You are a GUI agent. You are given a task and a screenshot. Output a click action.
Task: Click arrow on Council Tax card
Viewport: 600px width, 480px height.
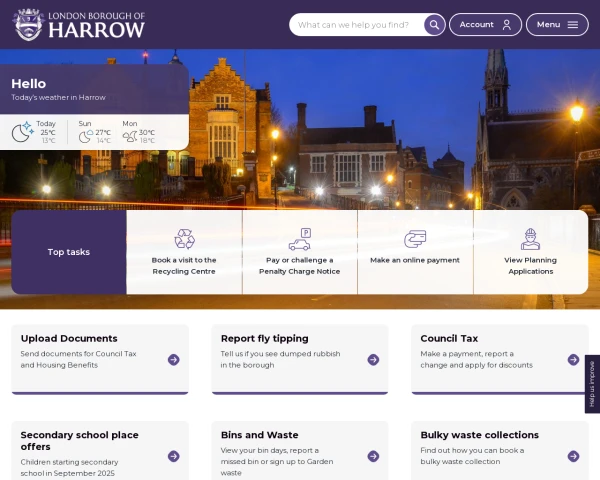tap(573, 360)
